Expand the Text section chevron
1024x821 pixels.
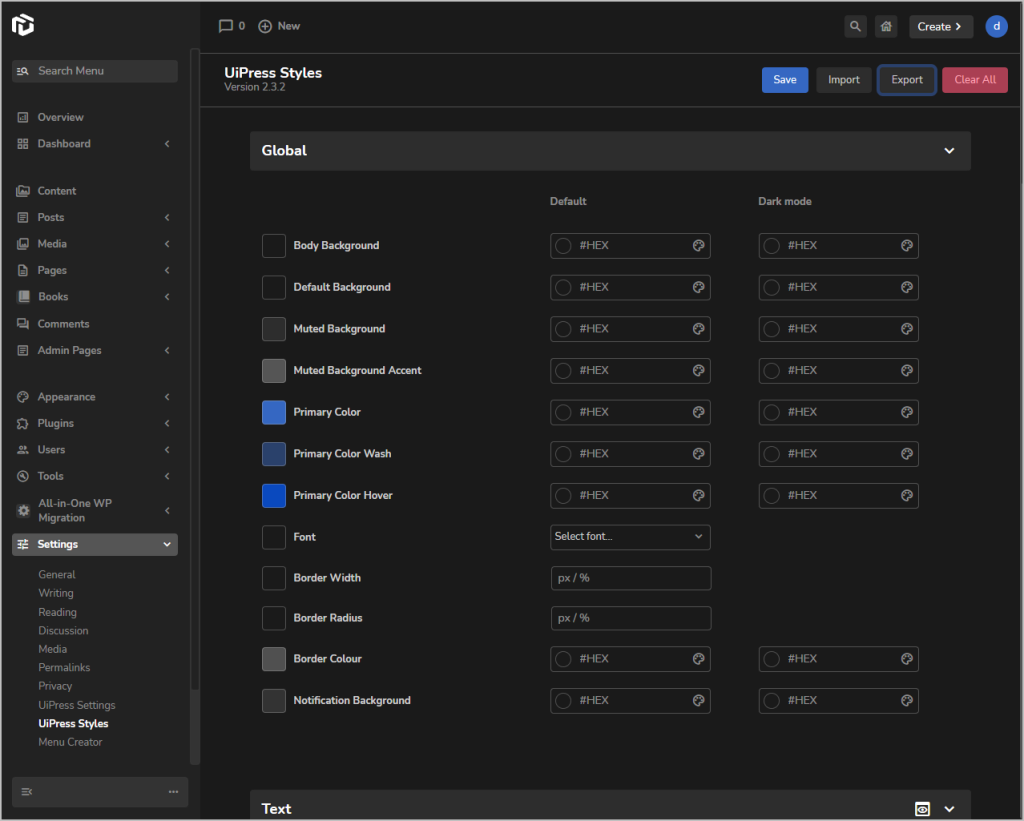coord(949,809)
